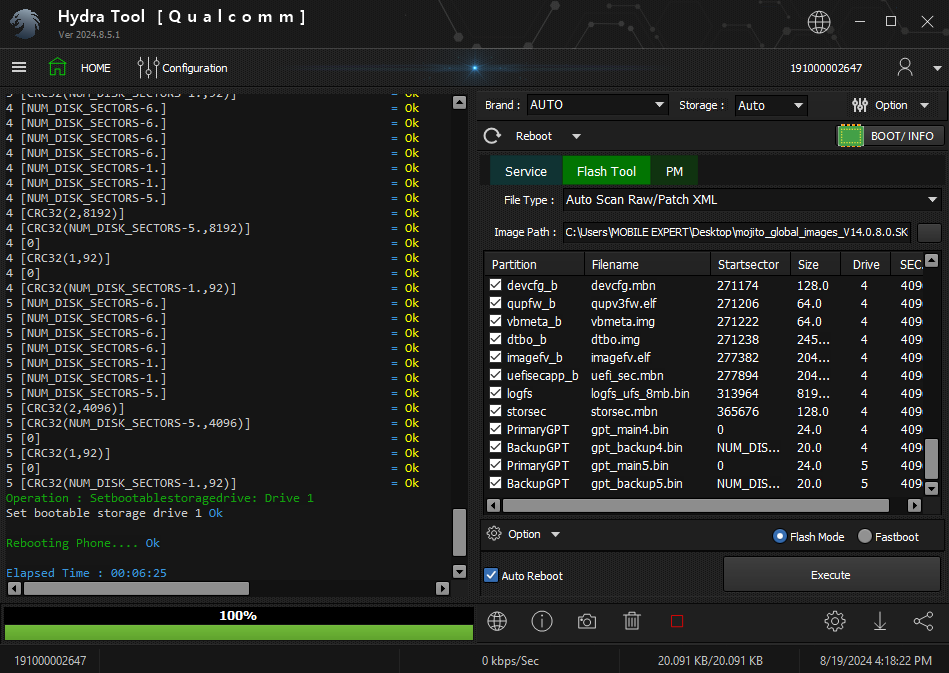
Task: Click browse button beside Image Path
Action: pos(929,232)
